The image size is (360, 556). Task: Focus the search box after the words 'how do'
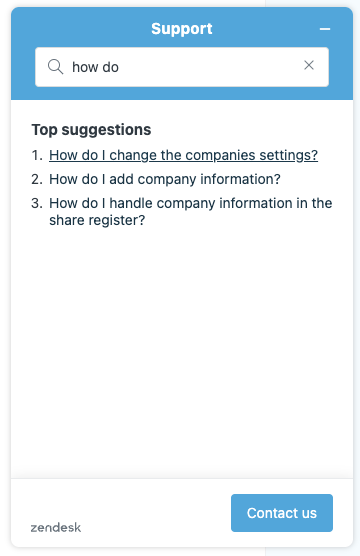[209, 67]
